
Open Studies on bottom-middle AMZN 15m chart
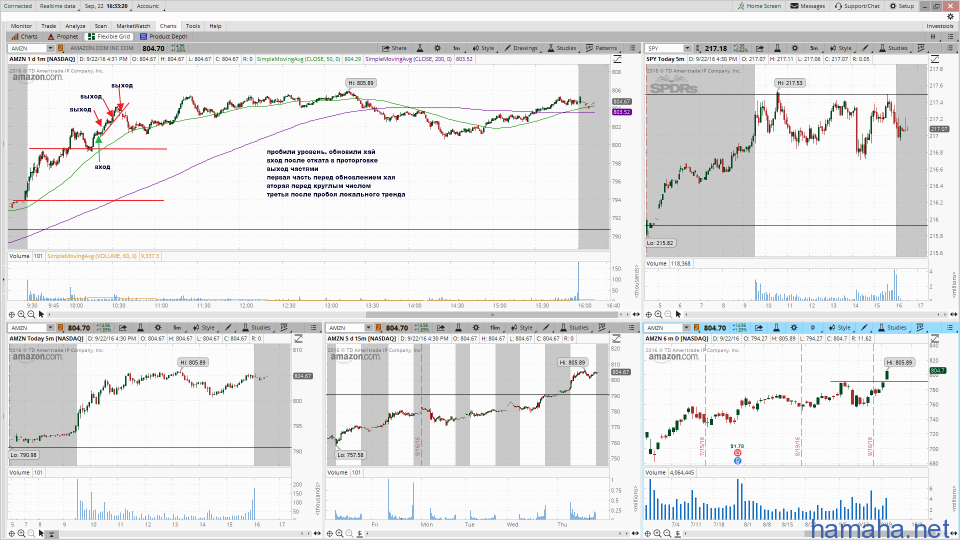click(x=574, y=328)
